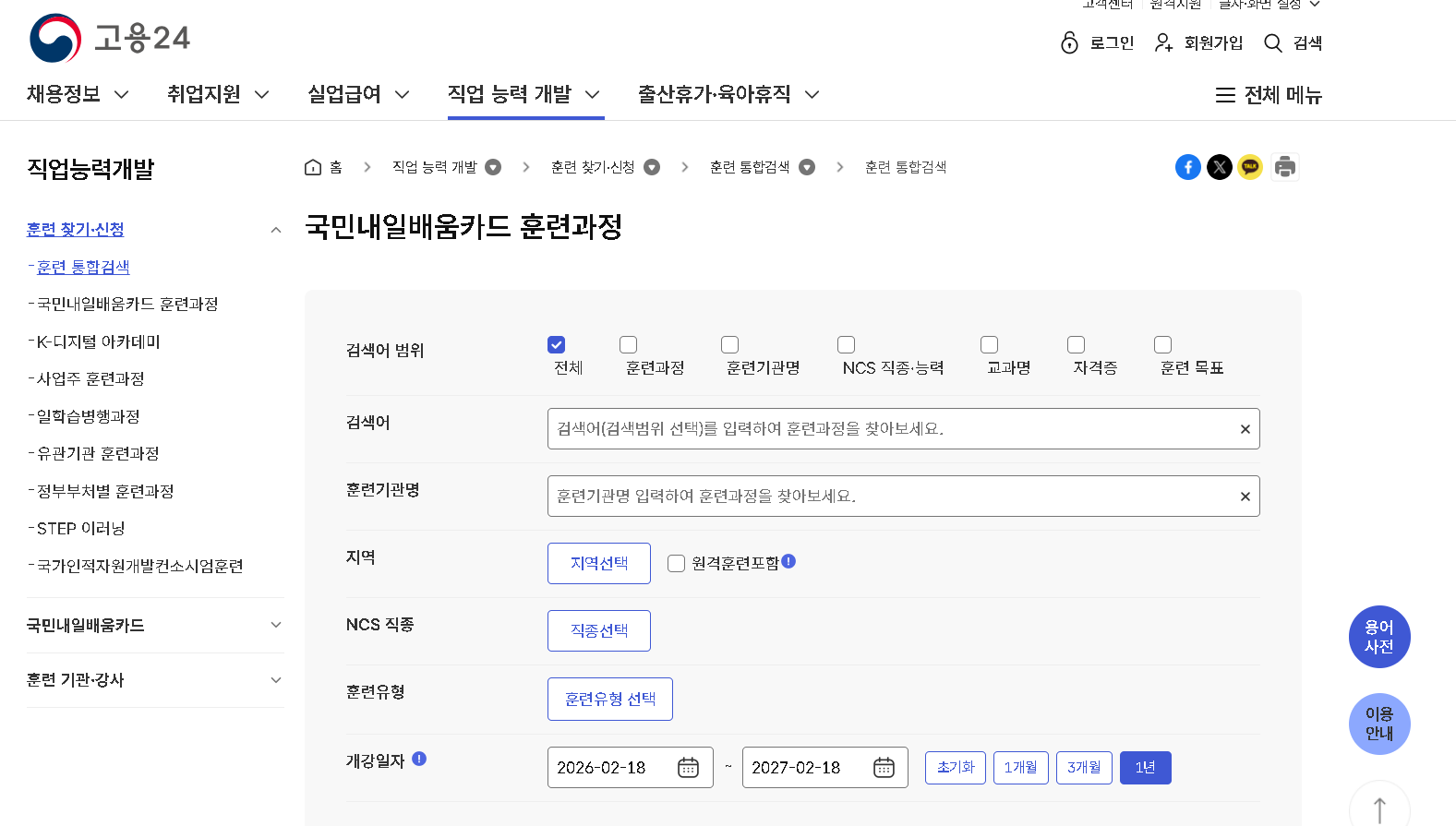Click the 직종선택 button
This screenshot has height=826, width=1456.
point(599,630)
